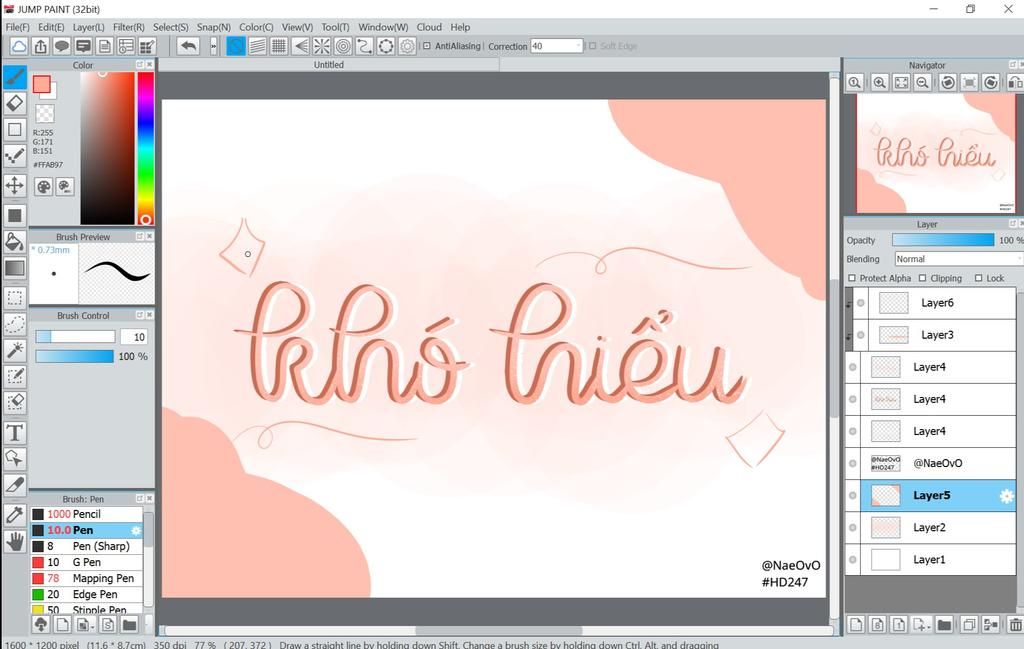The width and height of the screenshot is (1024, 649).
Task: Select the Text tool
Action: (15, 432)
